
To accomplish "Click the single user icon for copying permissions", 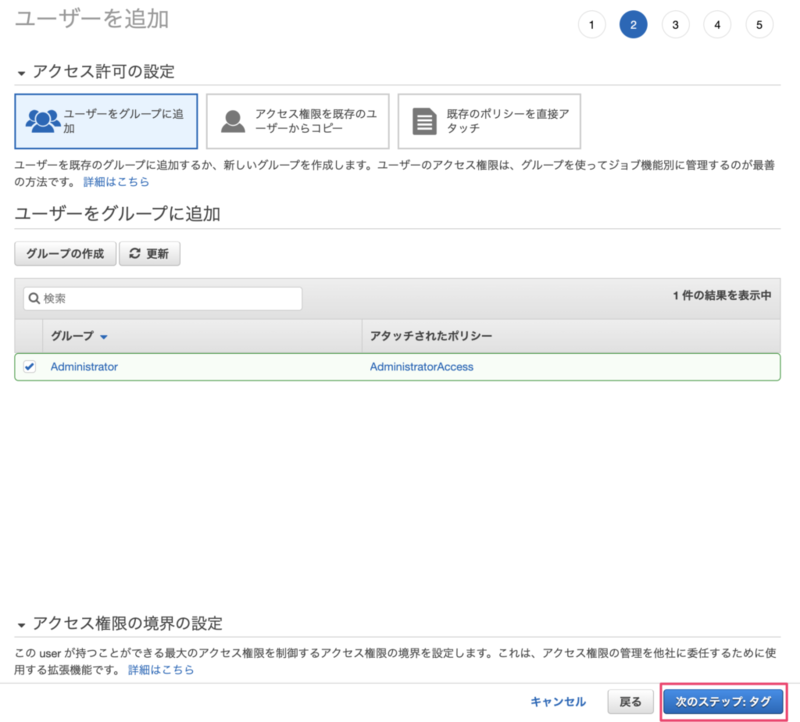I will (x=233, y=121).
